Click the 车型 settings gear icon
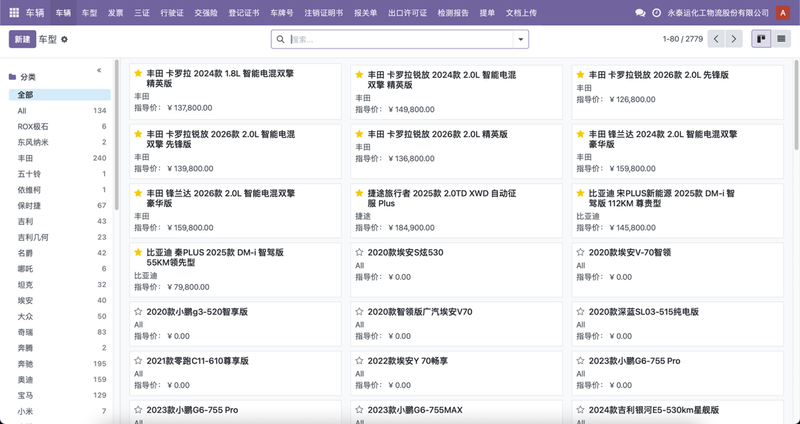The height and width of the screenshot is (424, 800). pos(65,39)
